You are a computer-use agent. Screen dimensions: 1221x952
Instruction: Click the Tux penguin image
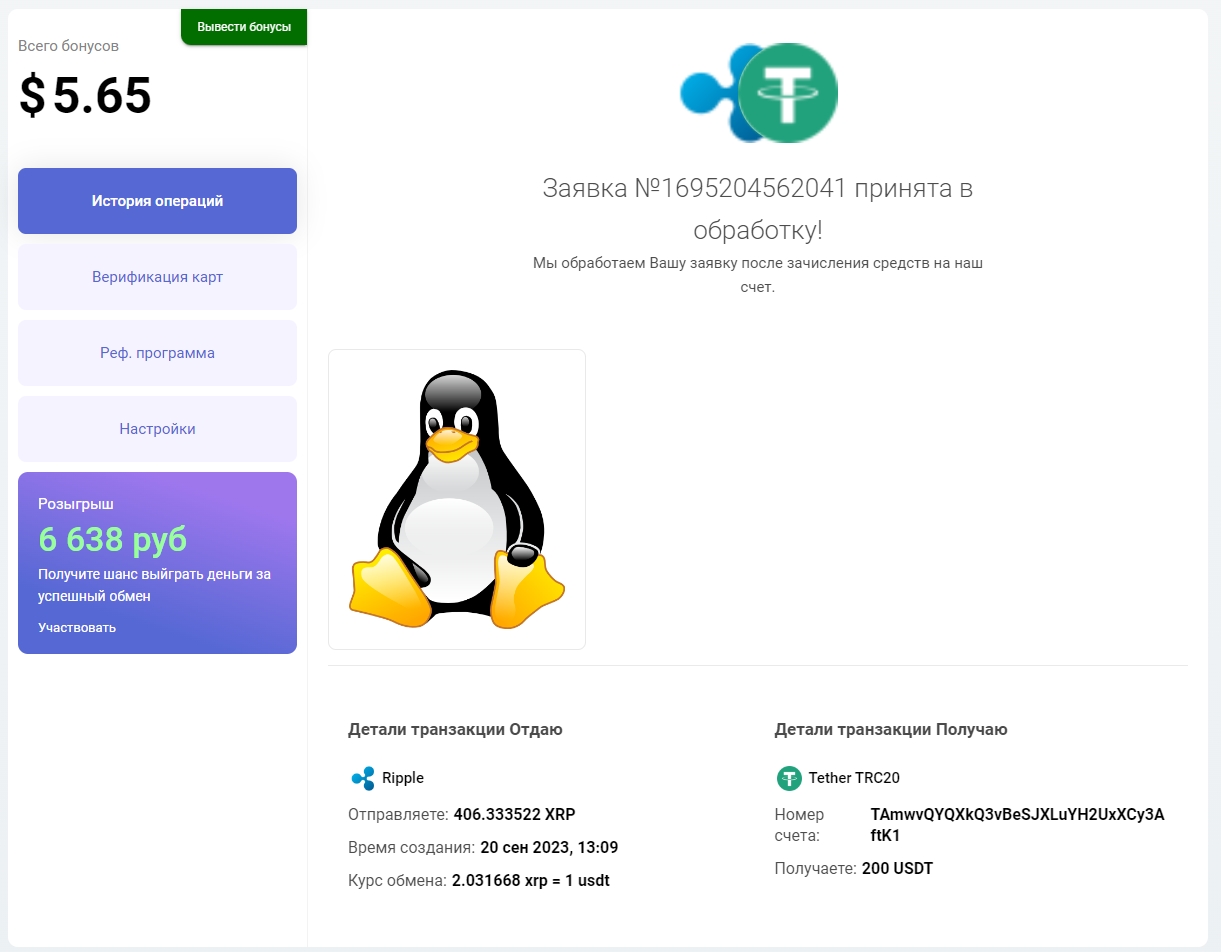(x=457, y=499)
